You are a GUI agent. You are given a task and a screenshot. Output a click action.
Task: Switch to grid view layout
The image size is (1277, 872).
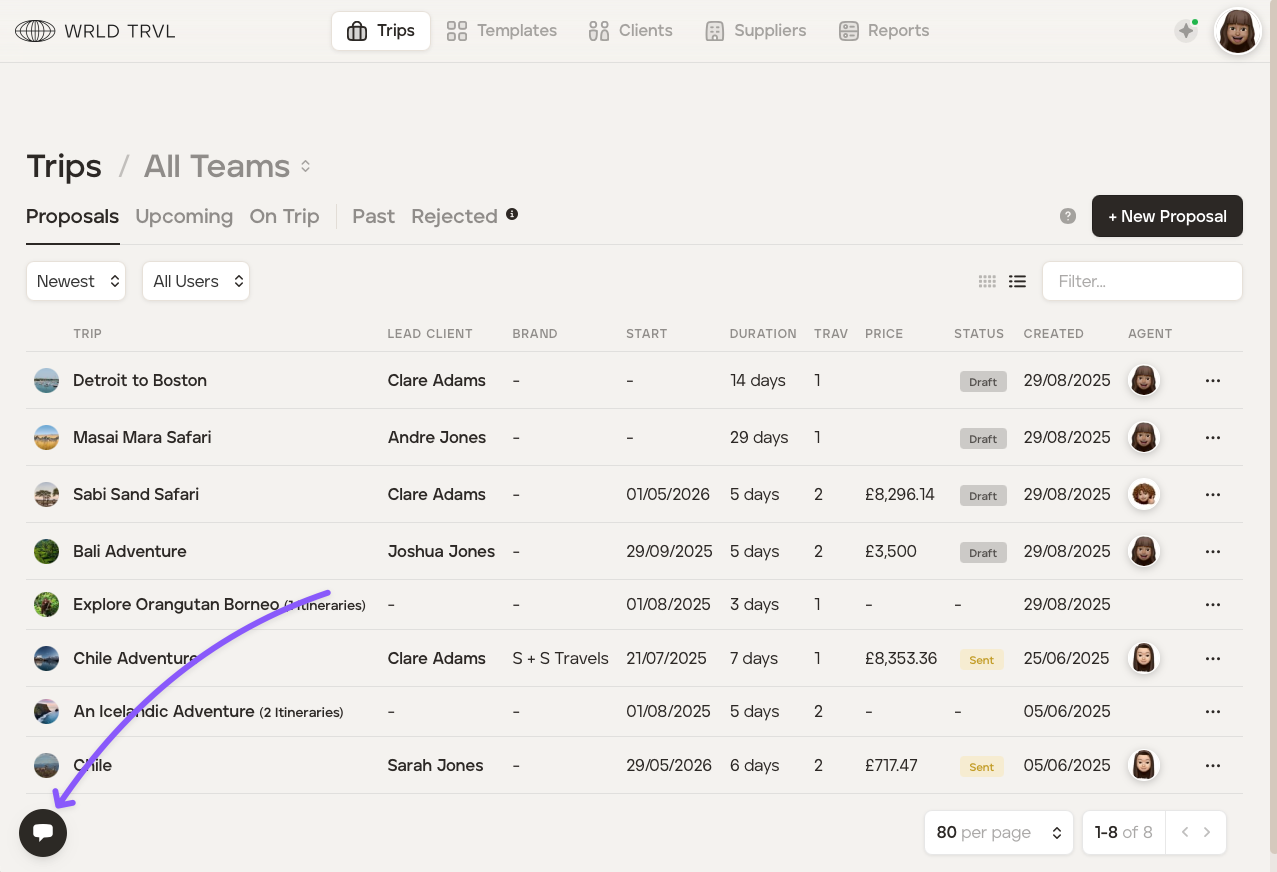(987, 282)
